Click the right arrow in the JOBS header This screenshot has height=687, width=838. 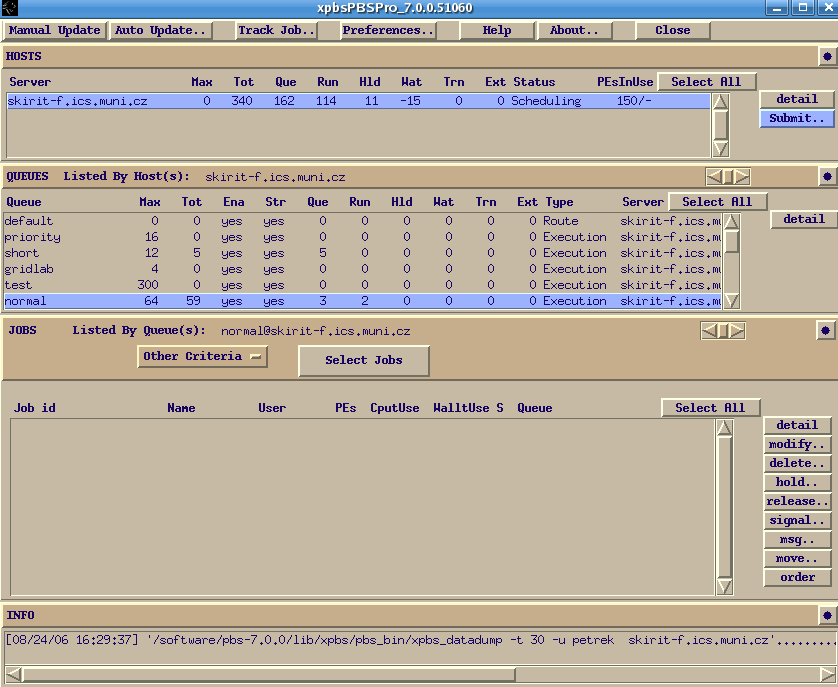737,330
